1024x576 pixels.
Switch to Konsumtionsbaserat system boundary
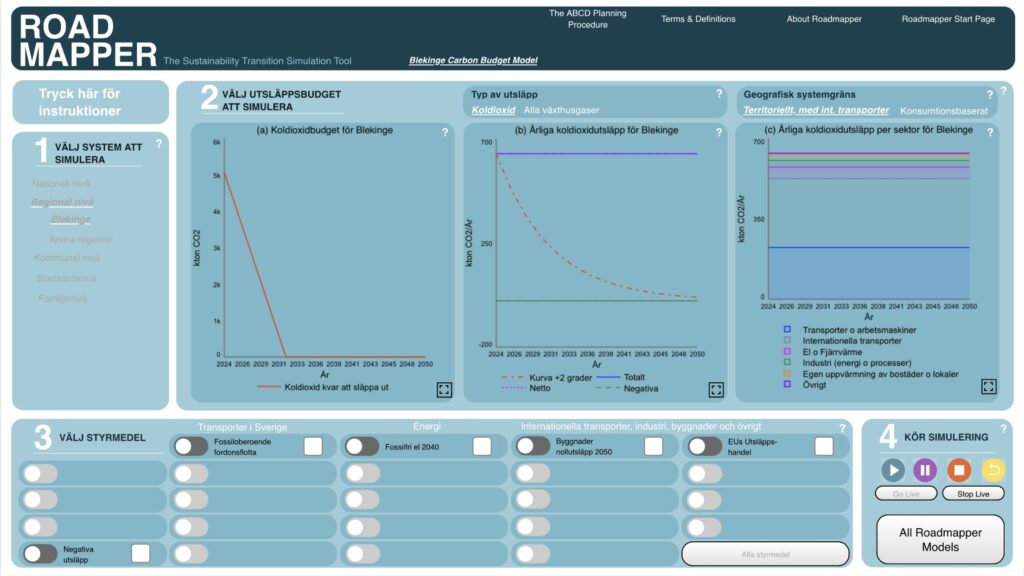pyautogui.click(x=943, y=110)
